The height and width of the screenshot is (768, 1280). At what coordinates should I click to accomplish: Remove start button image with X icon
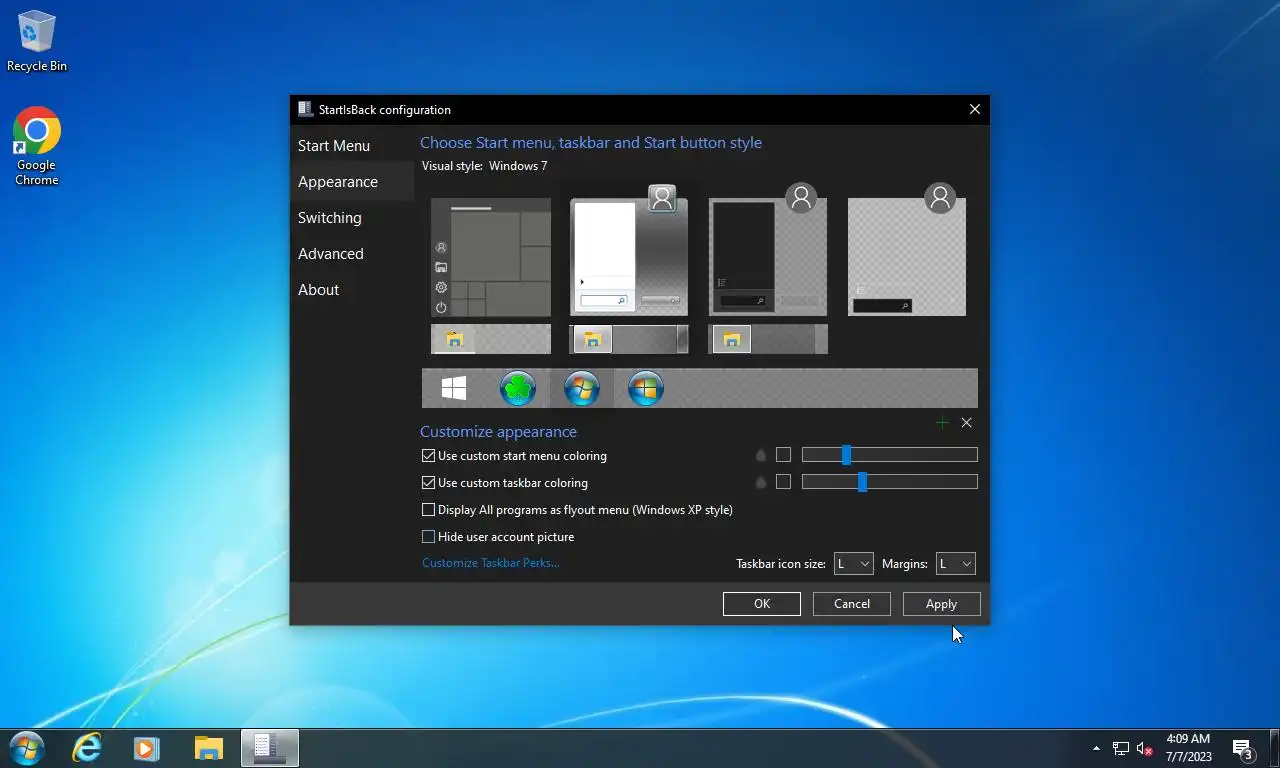966,423
